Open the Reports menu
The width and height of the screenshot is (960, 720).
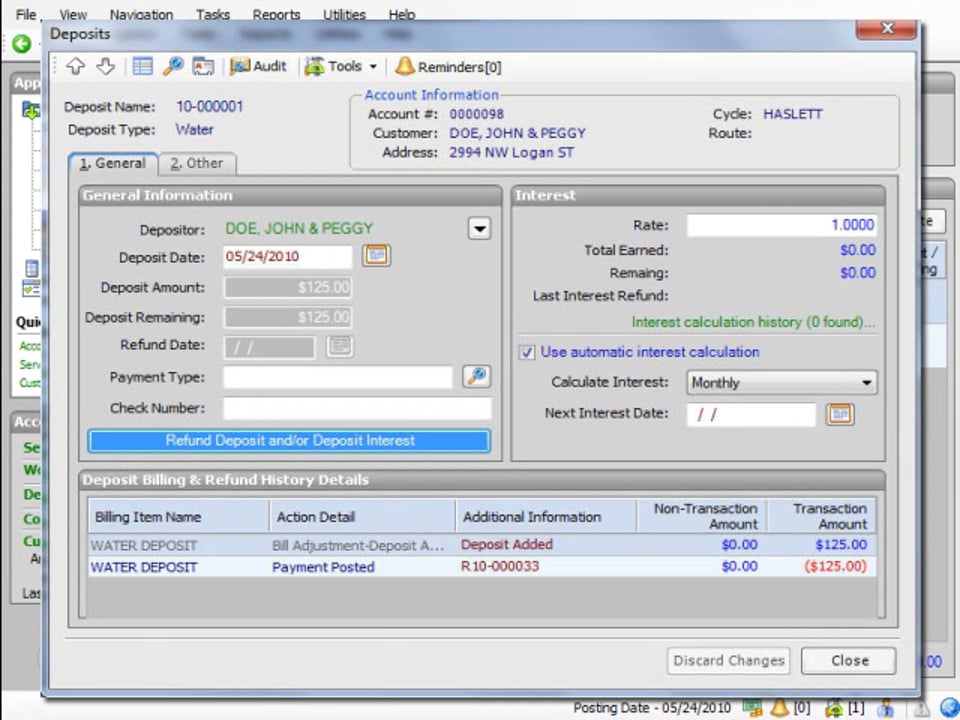276,15
